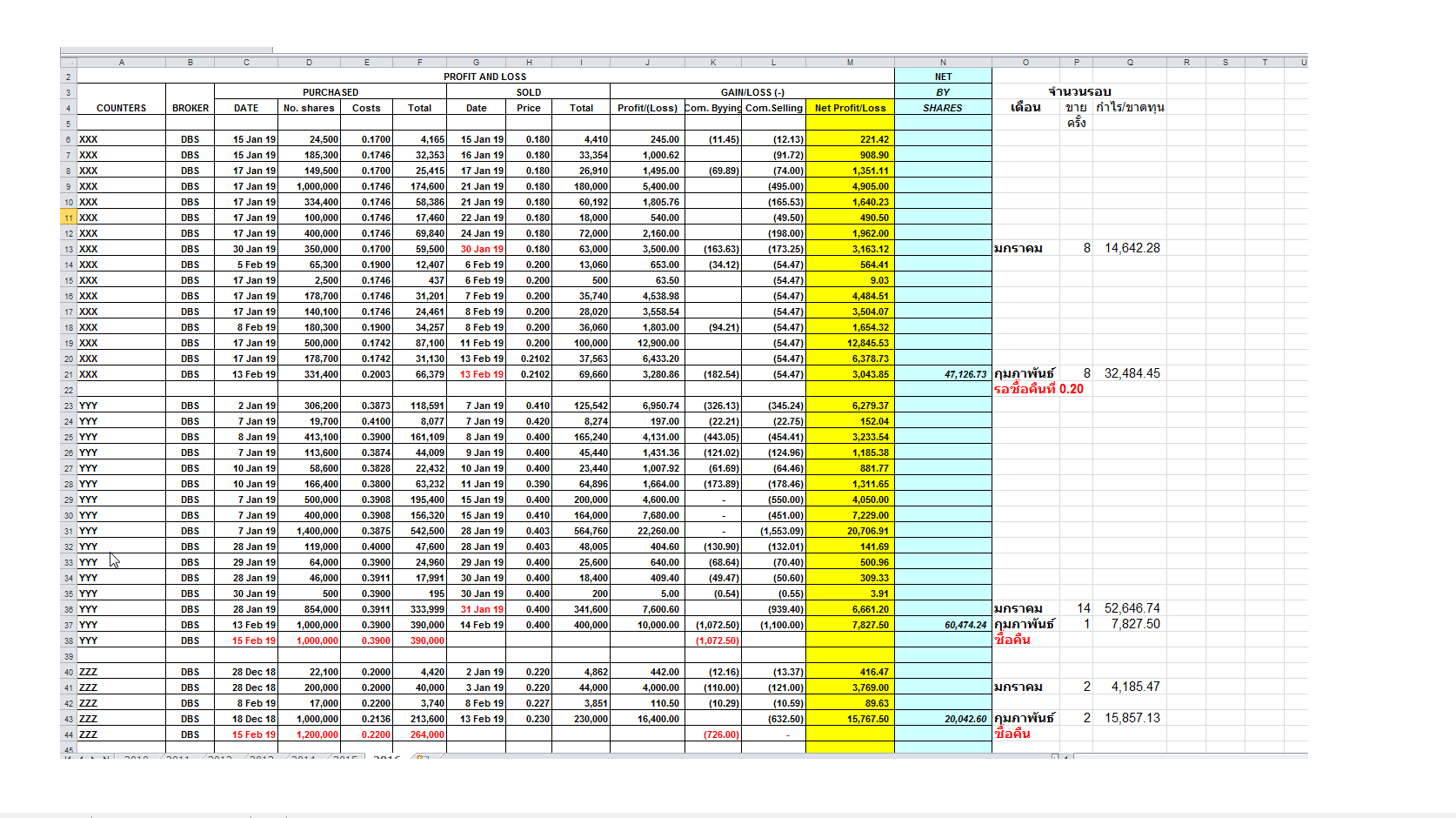Screen dimensions: 1456x818
Task: Click the PROFIT AND LOSS title cell
Action: 485,77
